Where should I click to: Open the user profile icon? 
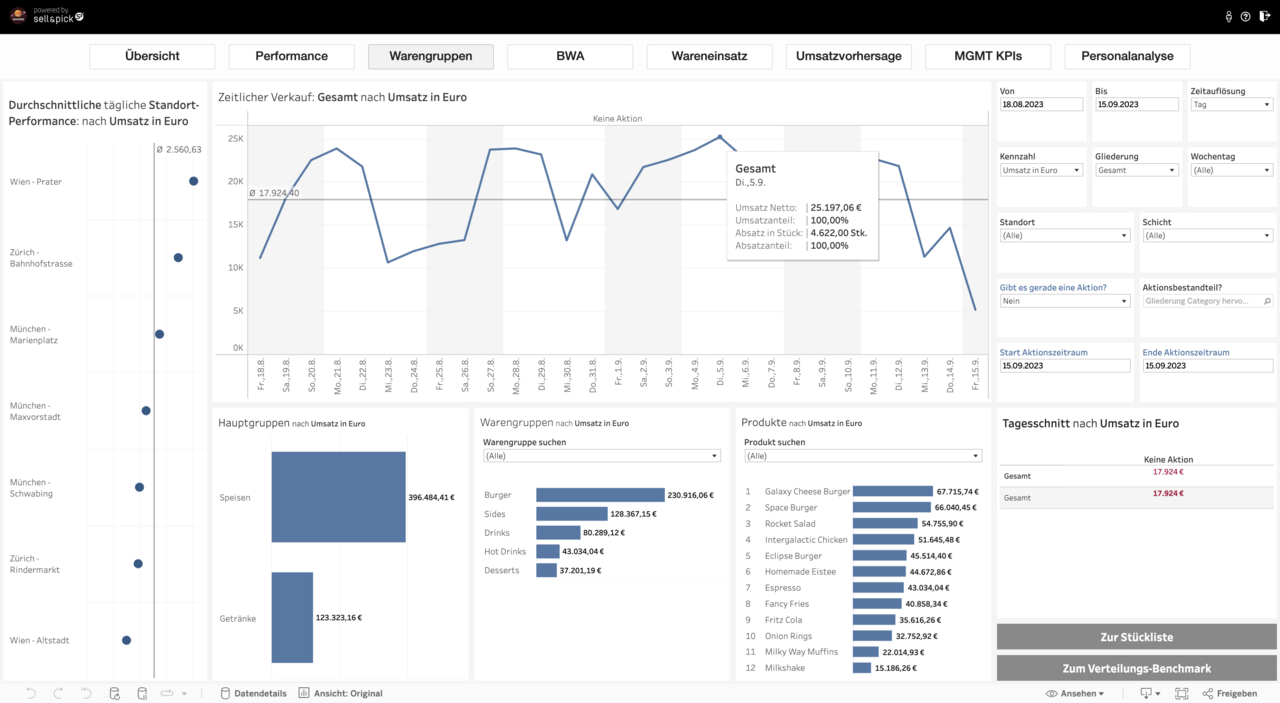pos(1228,16)
